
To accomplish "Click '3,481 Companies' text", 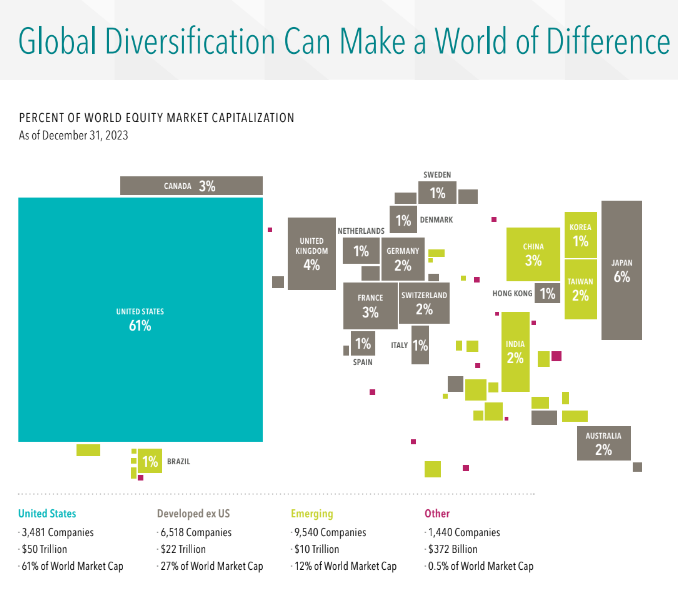I will [x=58, y=532].
